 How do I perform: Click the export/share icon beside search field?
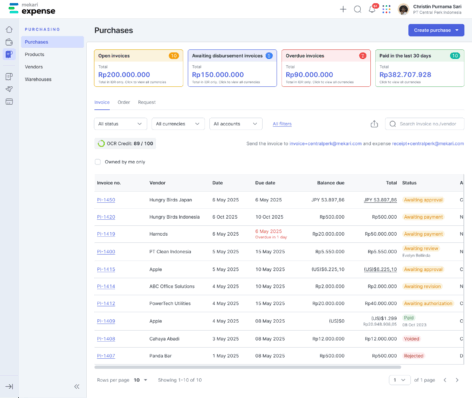click(x=374, y=124)
